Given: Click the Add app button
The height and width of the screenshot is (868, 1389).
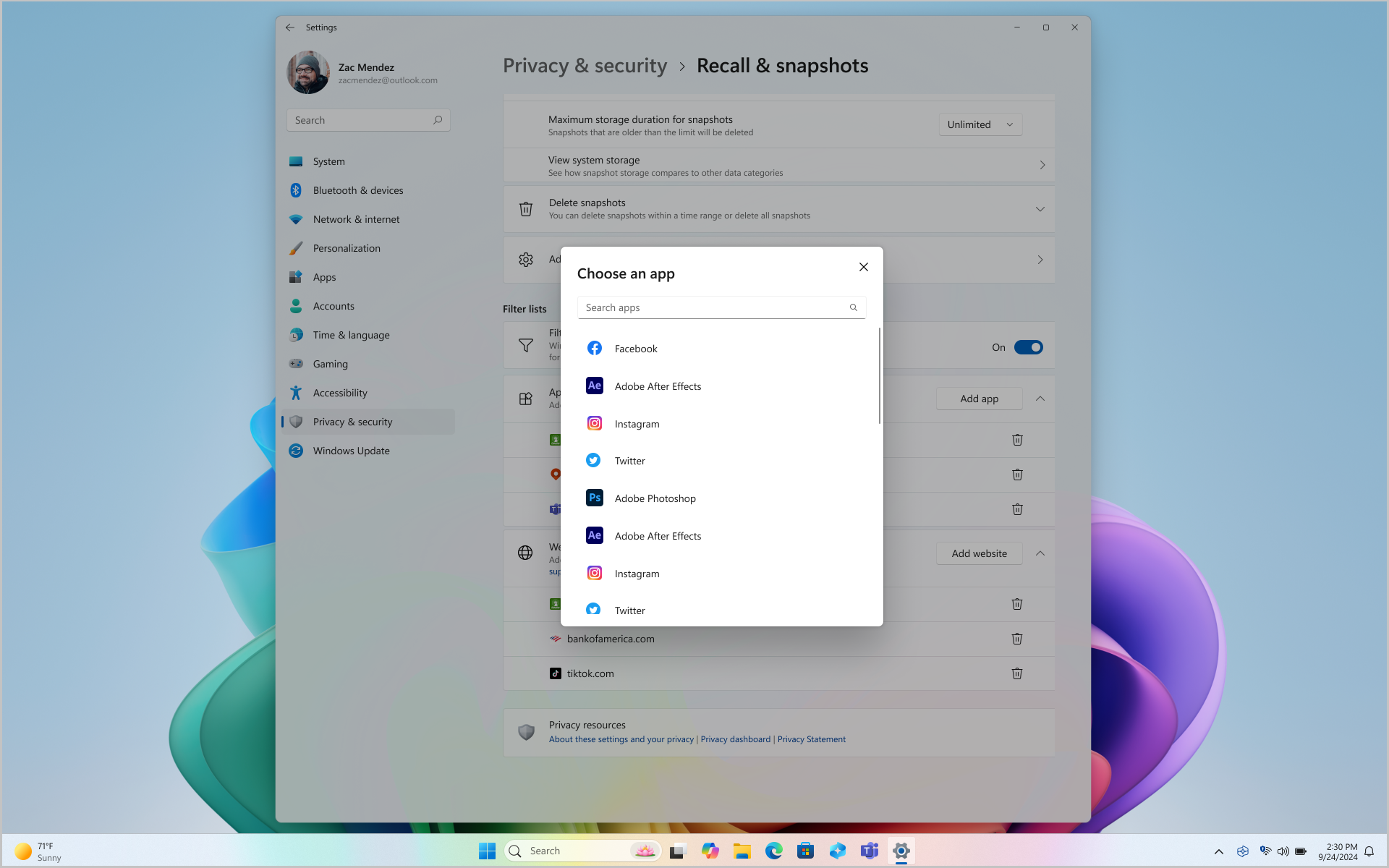Looking at the screenshot, I should [x=978, y=397].
